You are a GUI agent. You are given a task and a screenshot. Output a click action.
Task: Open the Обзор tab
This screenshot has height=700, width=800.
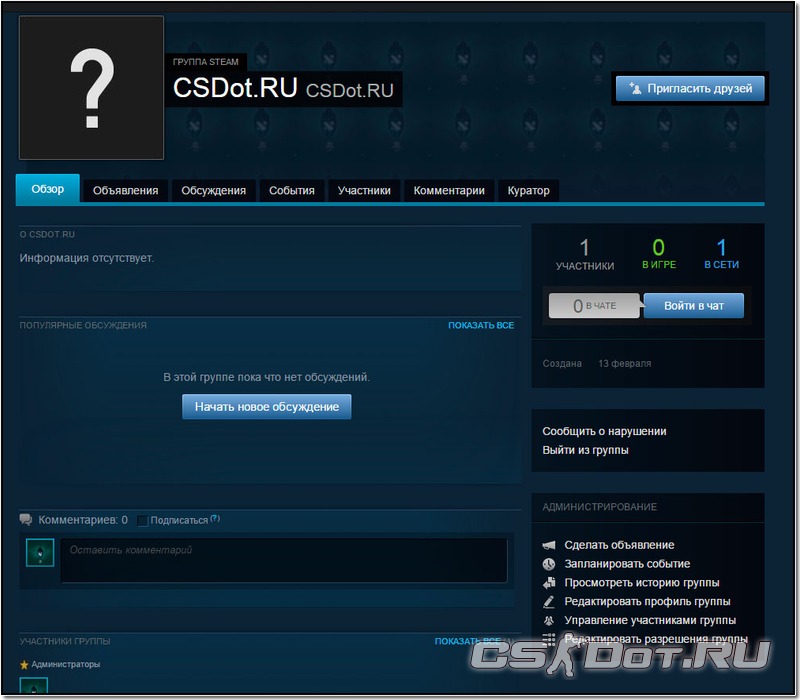(x=48, y=189)
